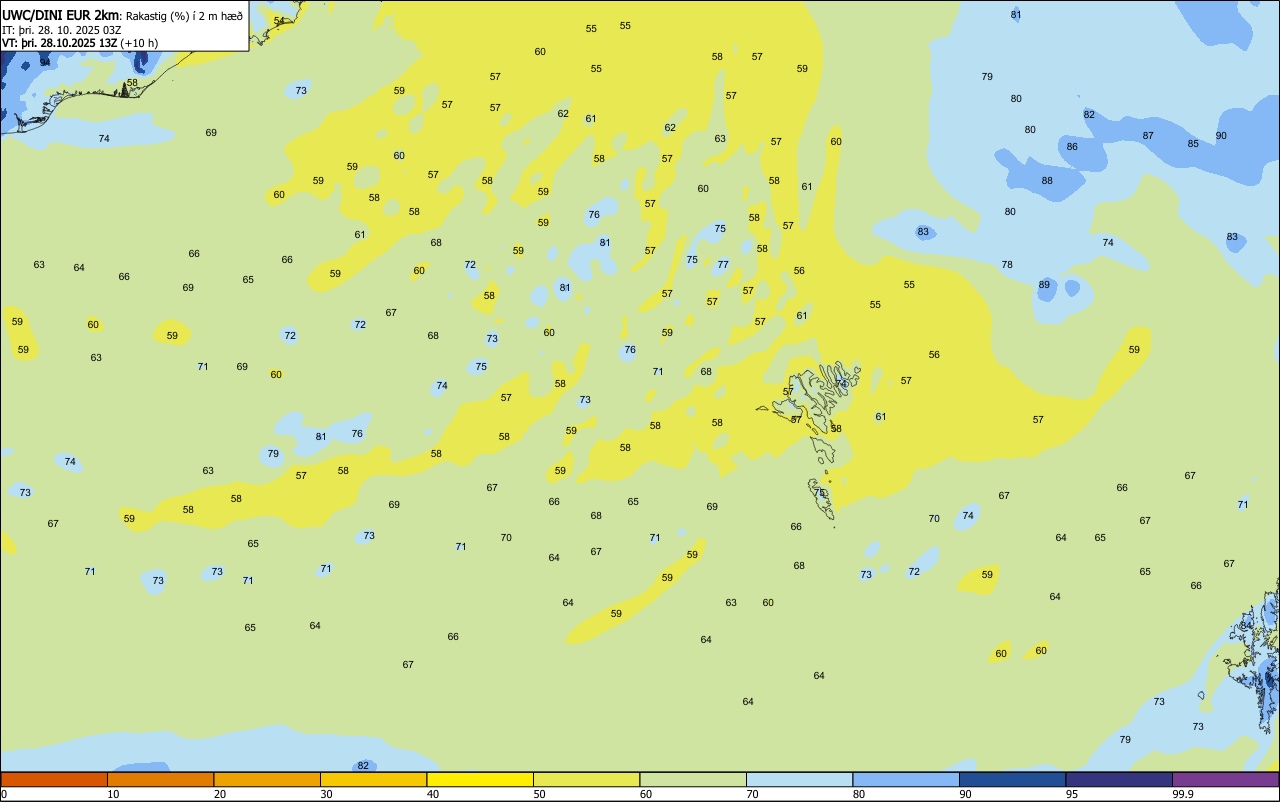Screen dimensions: 1280x802
Task: Select the map value 54
Action: pos(279,21)
